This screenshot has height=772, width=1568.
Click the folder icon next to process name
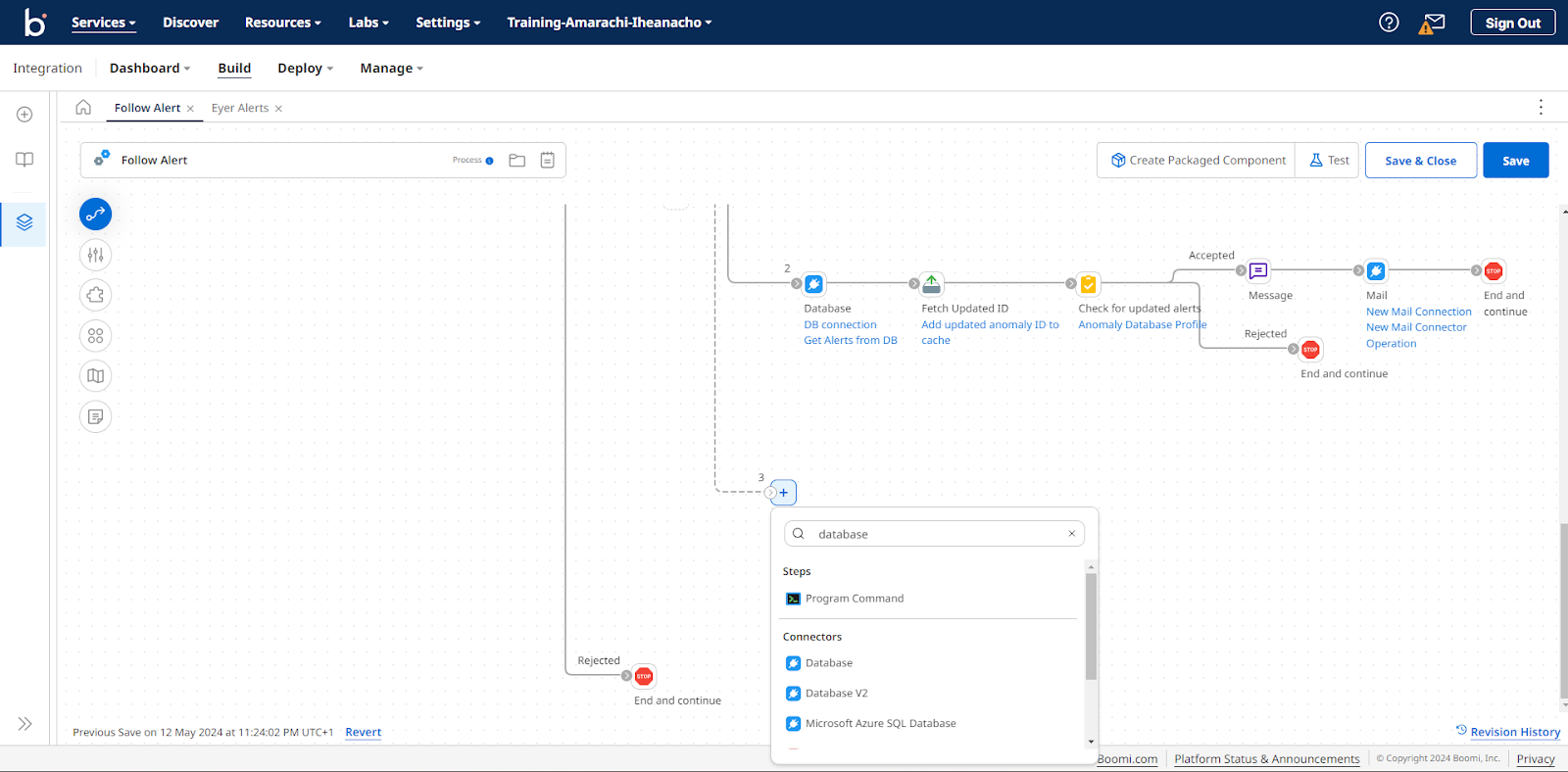click(x=517, y=161)
